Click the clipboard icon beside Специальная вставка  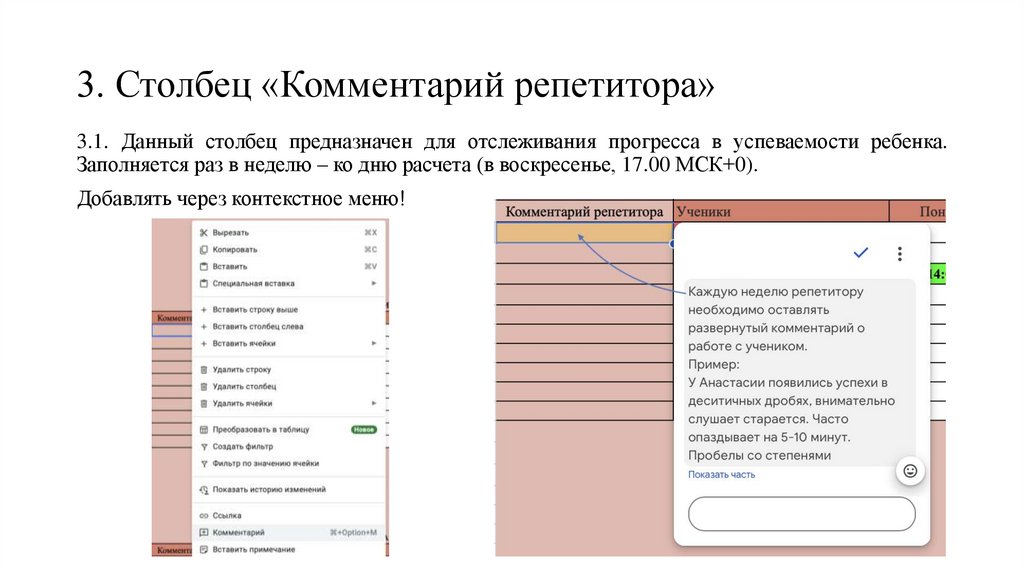pyautogui.click(x=204, y=283)
